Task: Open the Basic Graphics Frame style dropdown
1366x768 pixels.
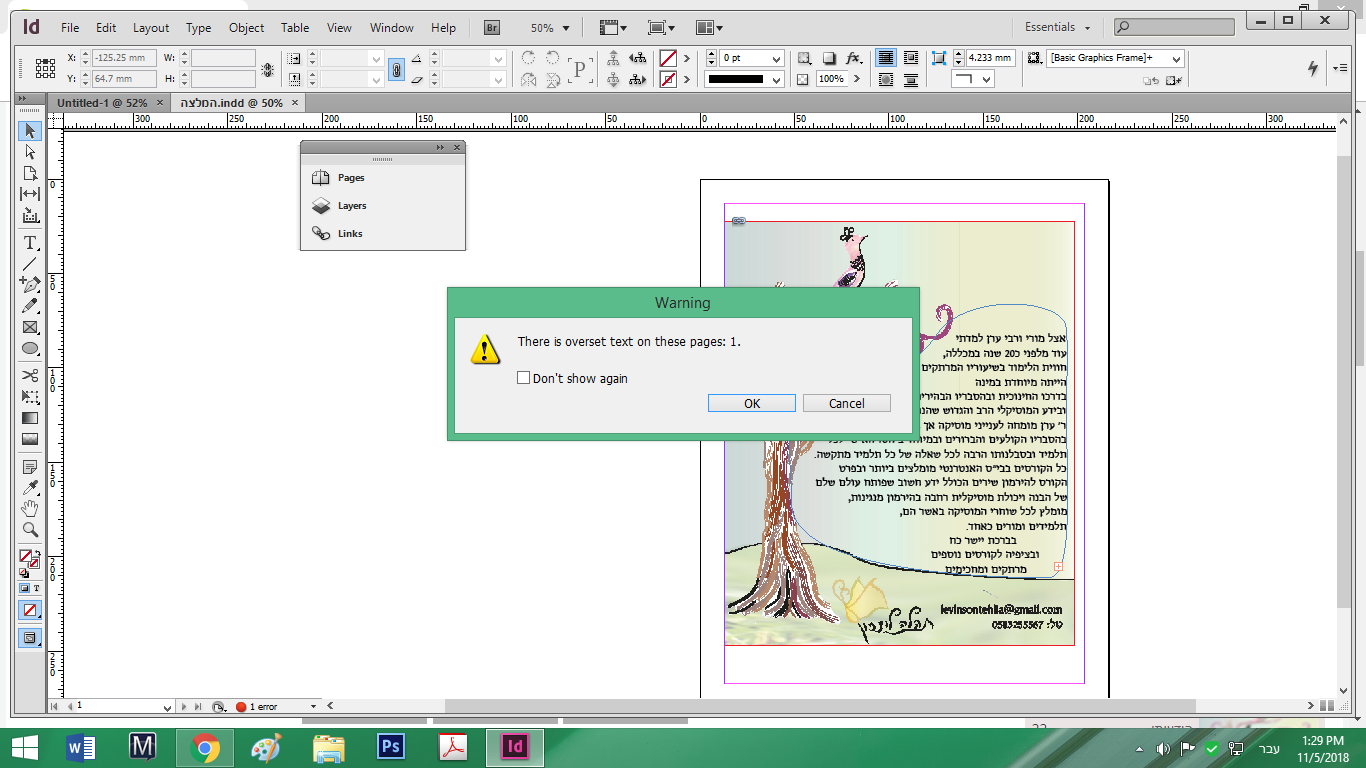Action: (1176, 59)
